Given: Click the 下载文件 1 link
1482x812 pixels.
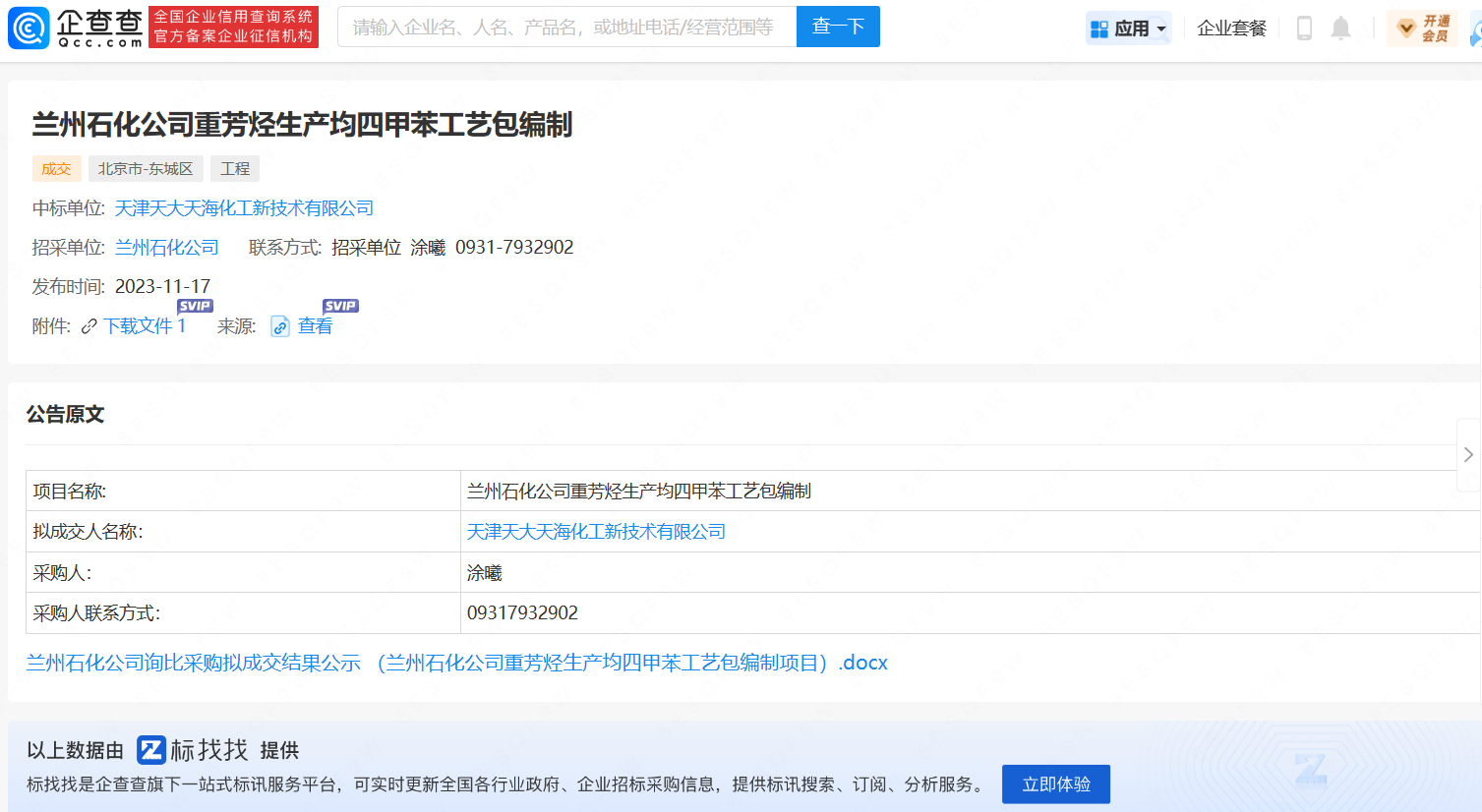Looking at the screenshot, I should 145,326.
